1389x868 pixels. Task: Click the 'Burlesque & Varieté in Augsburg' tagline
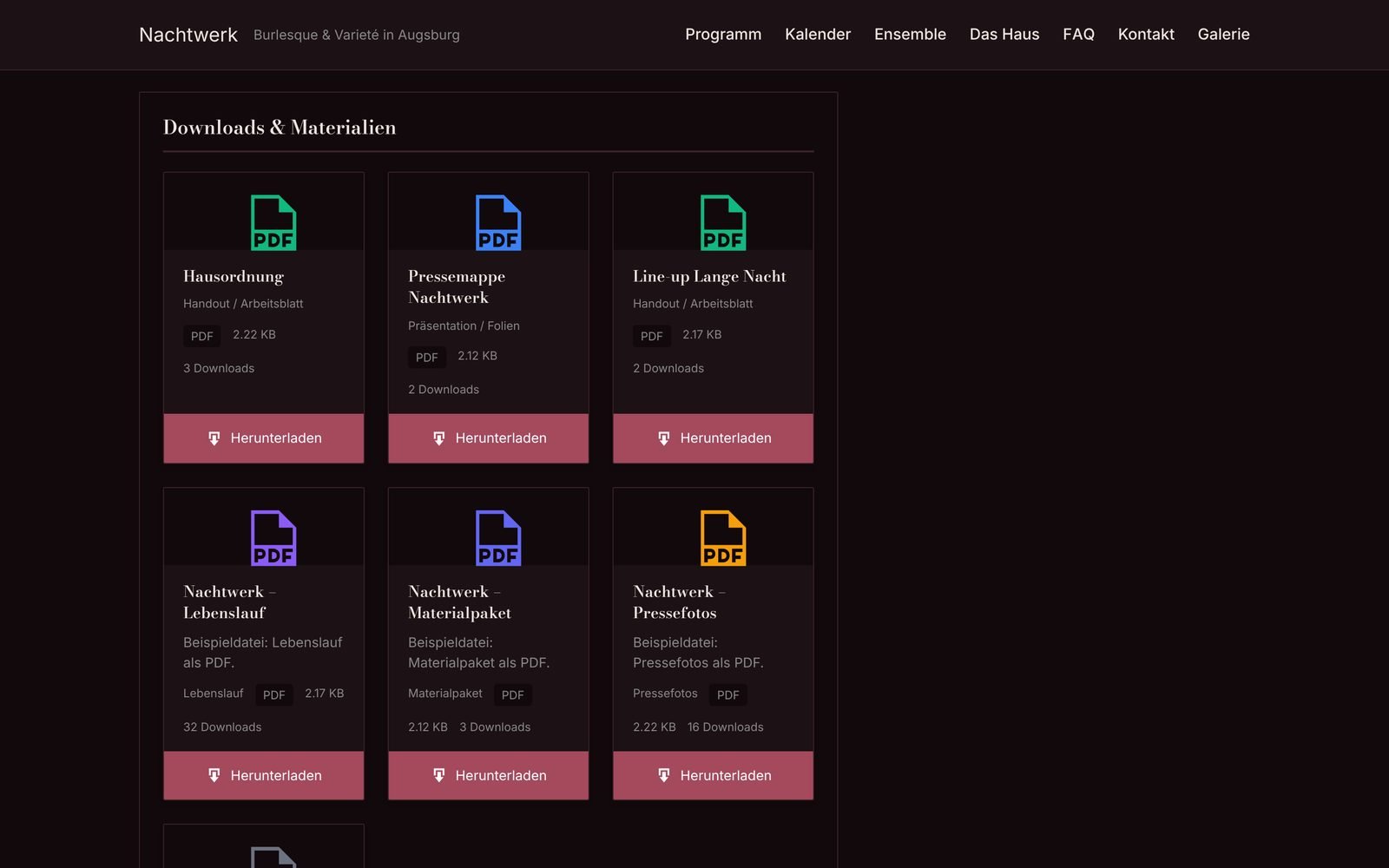click(x=357, y=36)
